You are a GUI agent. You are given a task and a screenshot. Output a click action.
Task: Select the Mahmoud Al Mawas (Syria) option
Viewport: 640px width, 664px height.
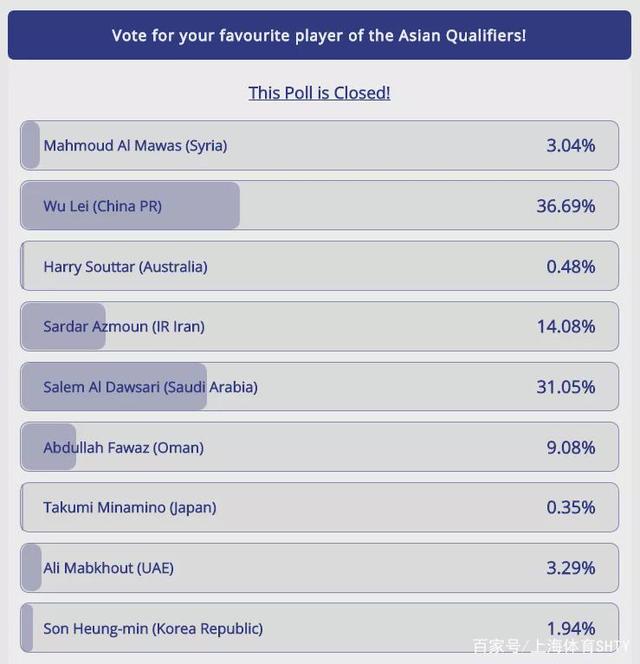(135, 146)
